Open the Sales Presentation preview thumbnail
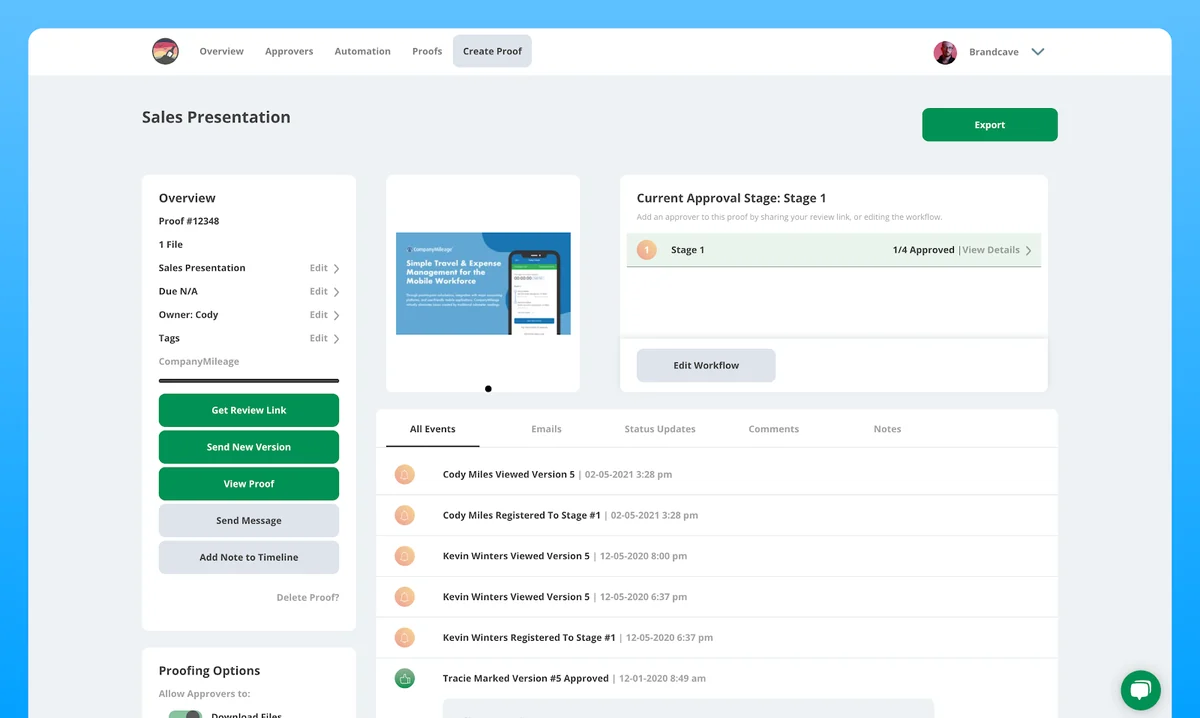Screen dimensions: 1200x718 tap(483, 283)
